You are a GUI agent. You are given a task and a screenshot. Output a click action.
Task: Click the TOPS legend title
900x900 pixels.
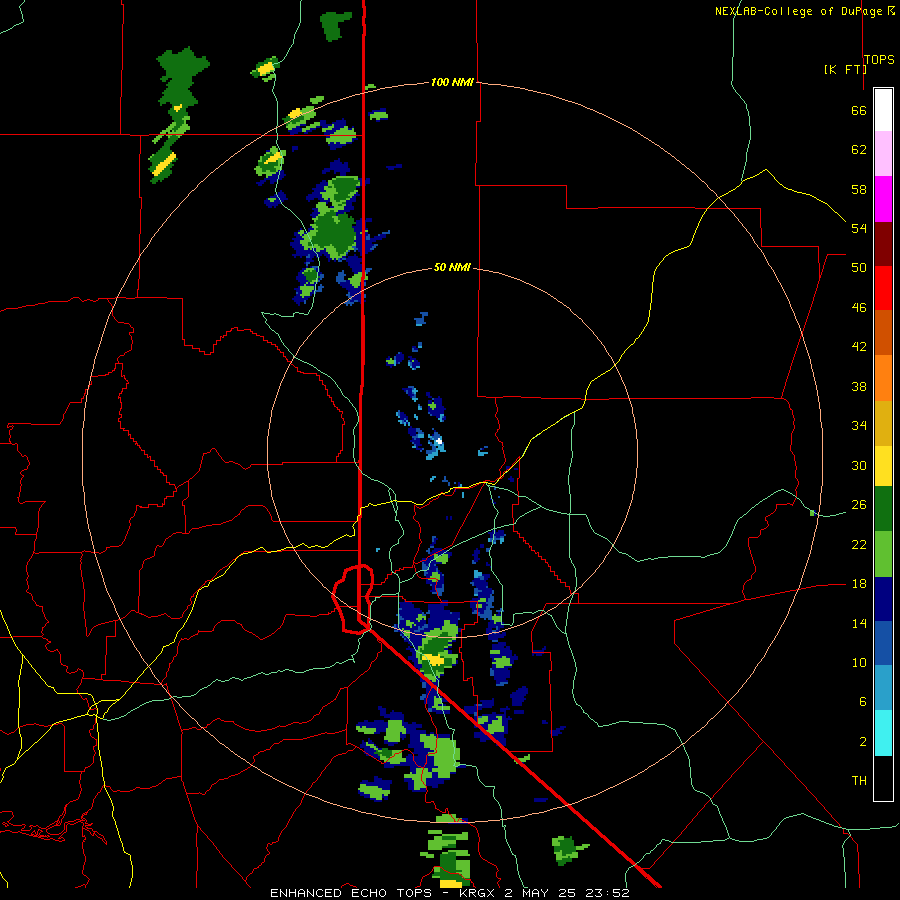(879, 59)
